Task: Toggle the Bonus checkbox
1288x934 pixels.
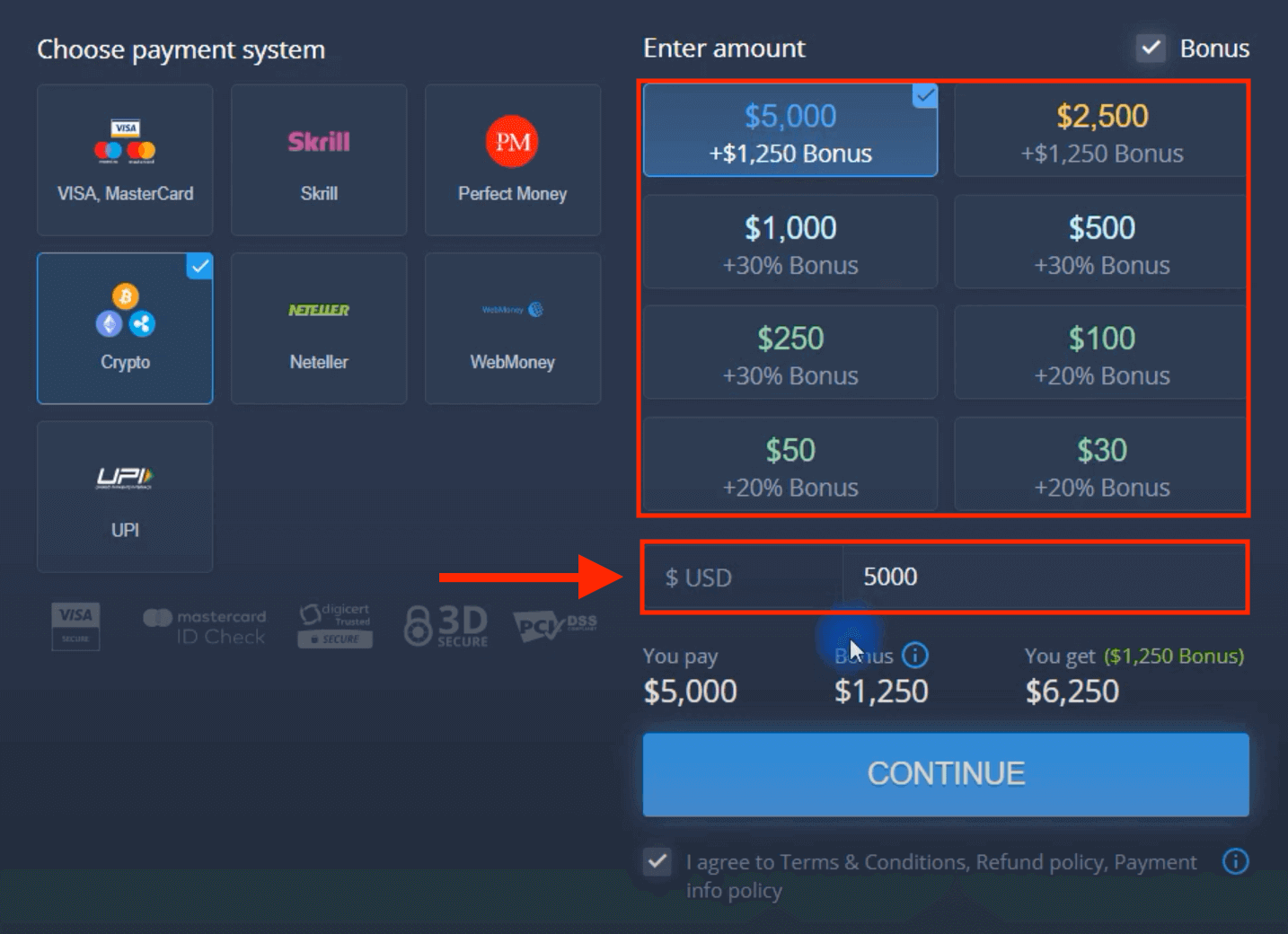Action: pos(1151,48)
